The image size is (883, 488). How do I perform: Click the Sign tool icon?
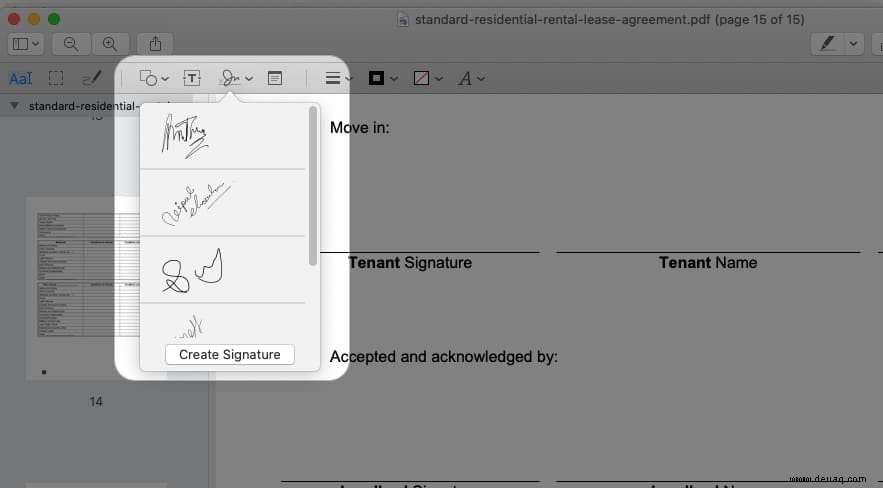point(230,78)
